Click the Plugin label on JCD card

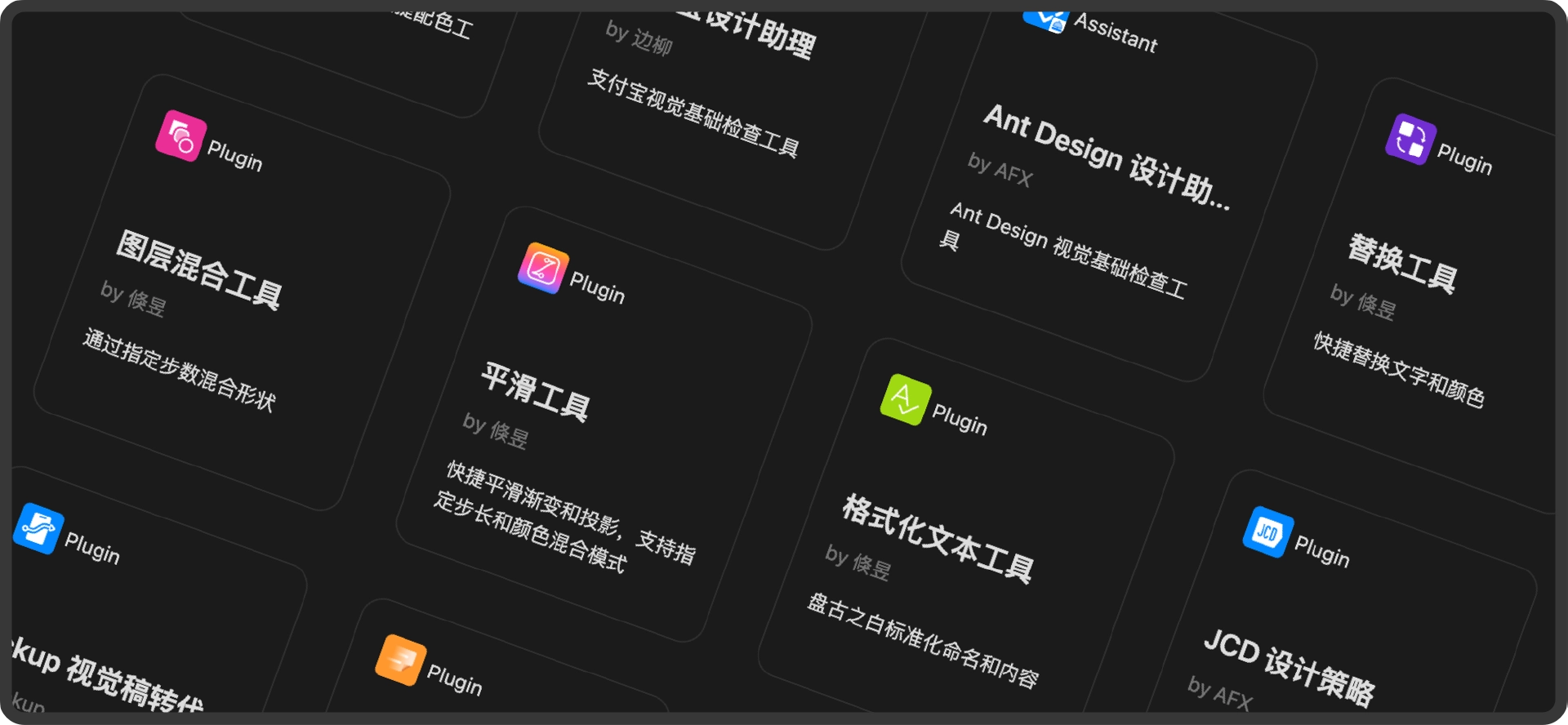point(1321,552)
